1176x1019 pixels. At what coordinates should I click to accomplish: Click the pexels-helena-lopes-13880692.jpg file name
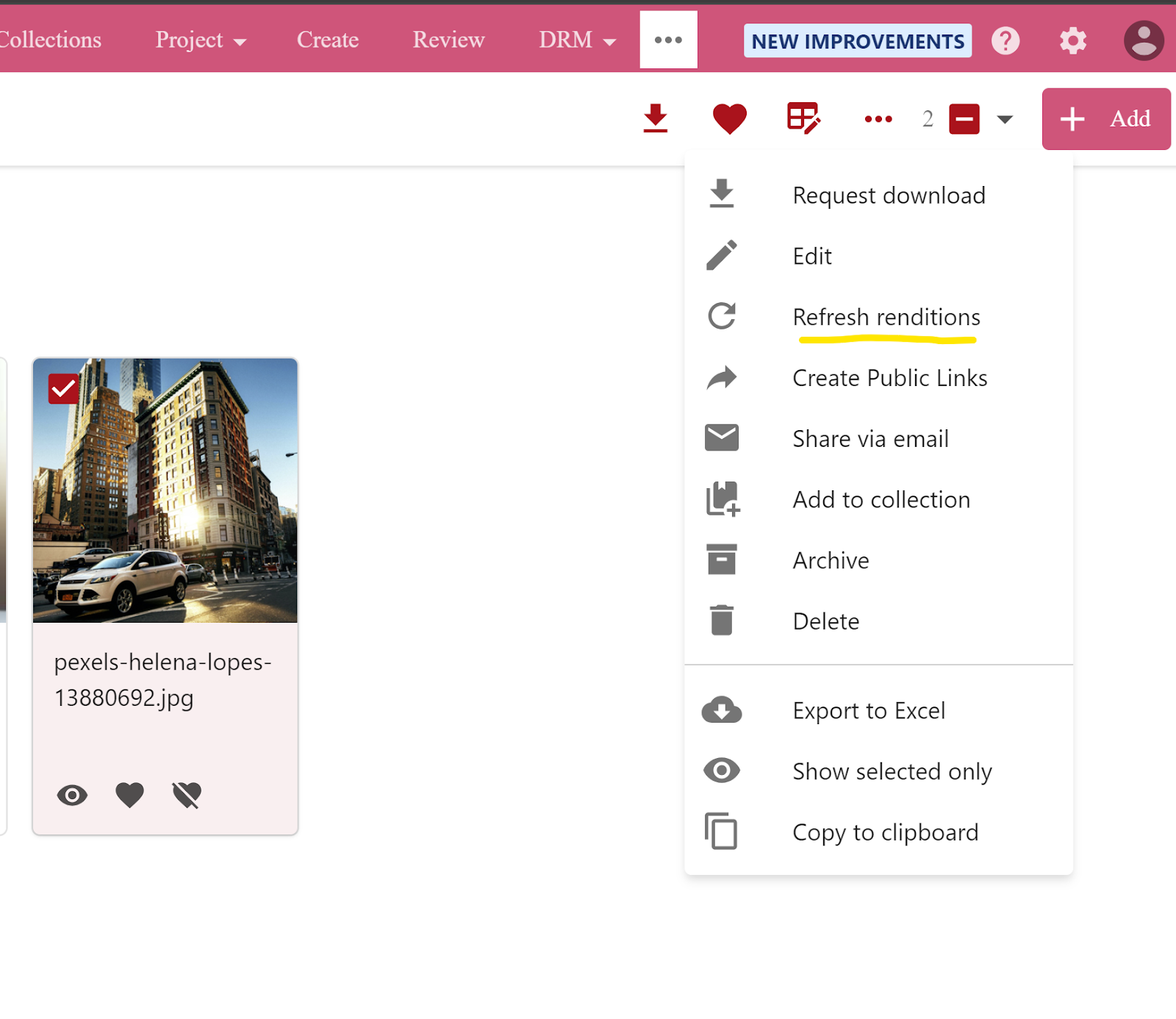[x=162, y=680]
